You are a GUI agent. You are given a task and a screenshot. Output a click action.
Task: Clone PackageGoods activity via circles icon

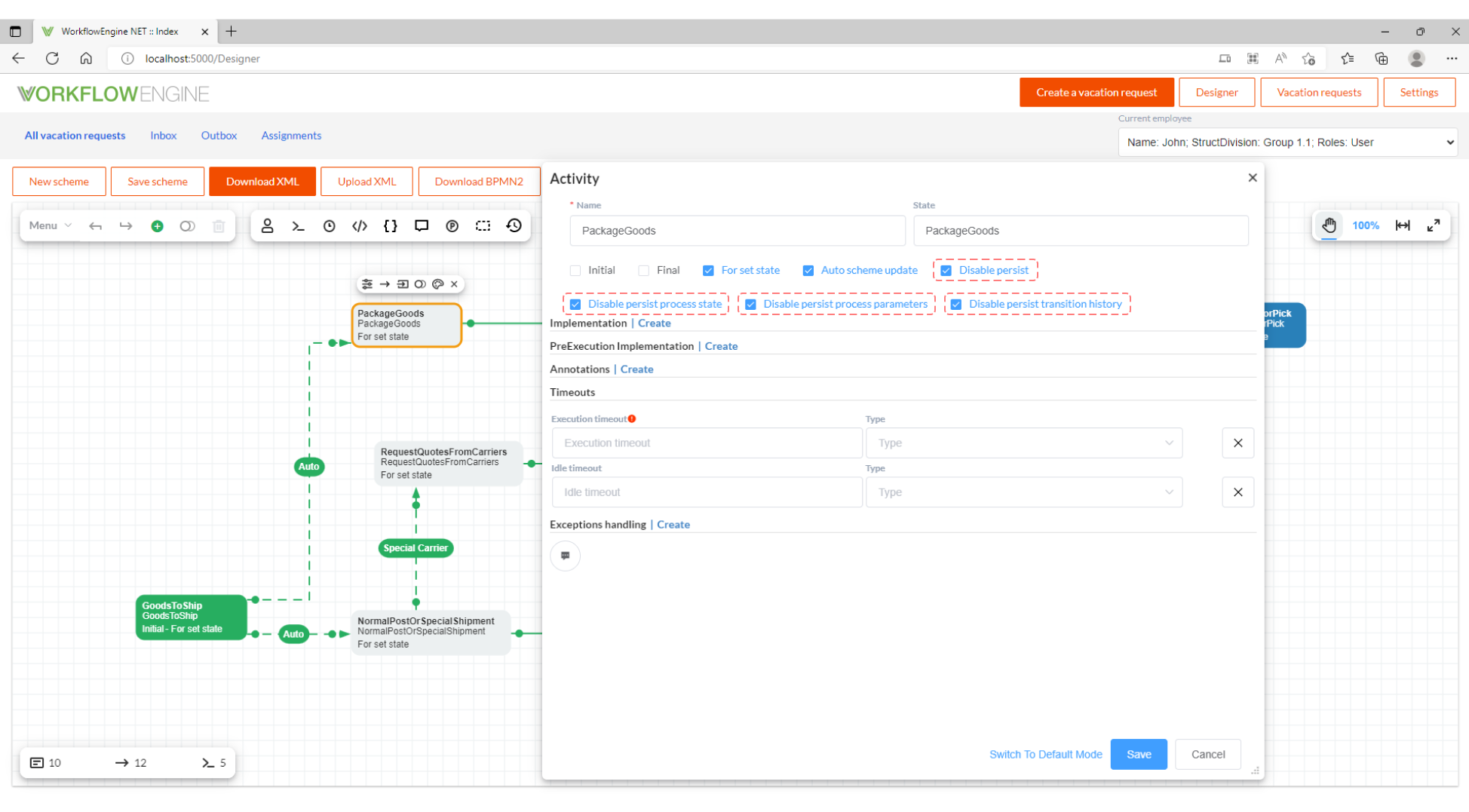coord(420,284)
